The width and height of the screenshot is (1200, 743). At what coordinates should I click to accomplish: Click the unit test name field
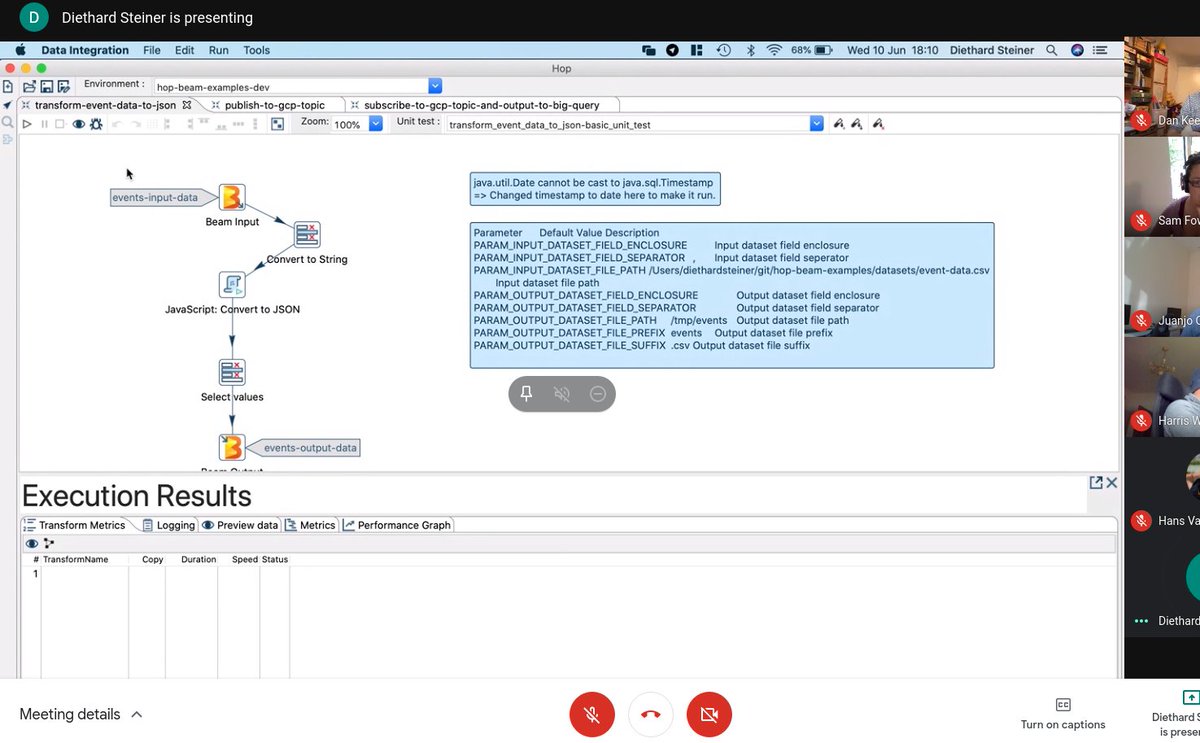[x=627, y=125]
